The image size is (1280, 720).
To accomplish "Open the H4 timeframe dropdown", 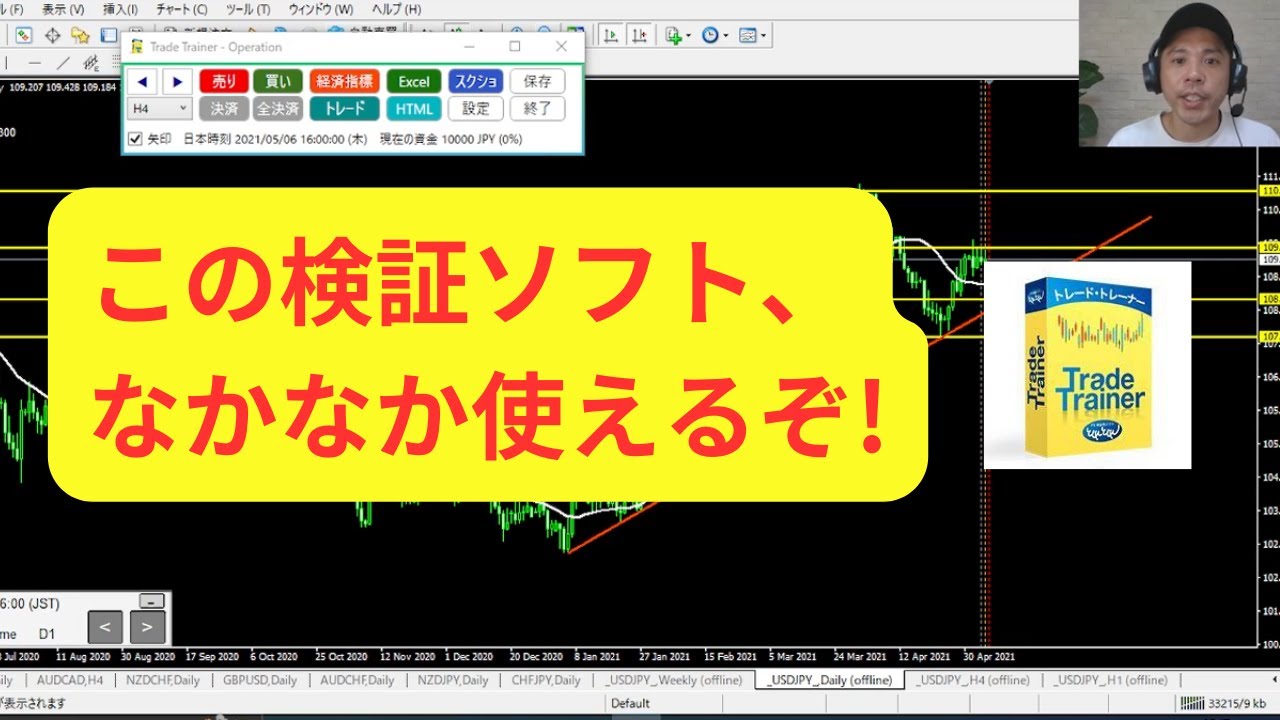I will (159, 108).
